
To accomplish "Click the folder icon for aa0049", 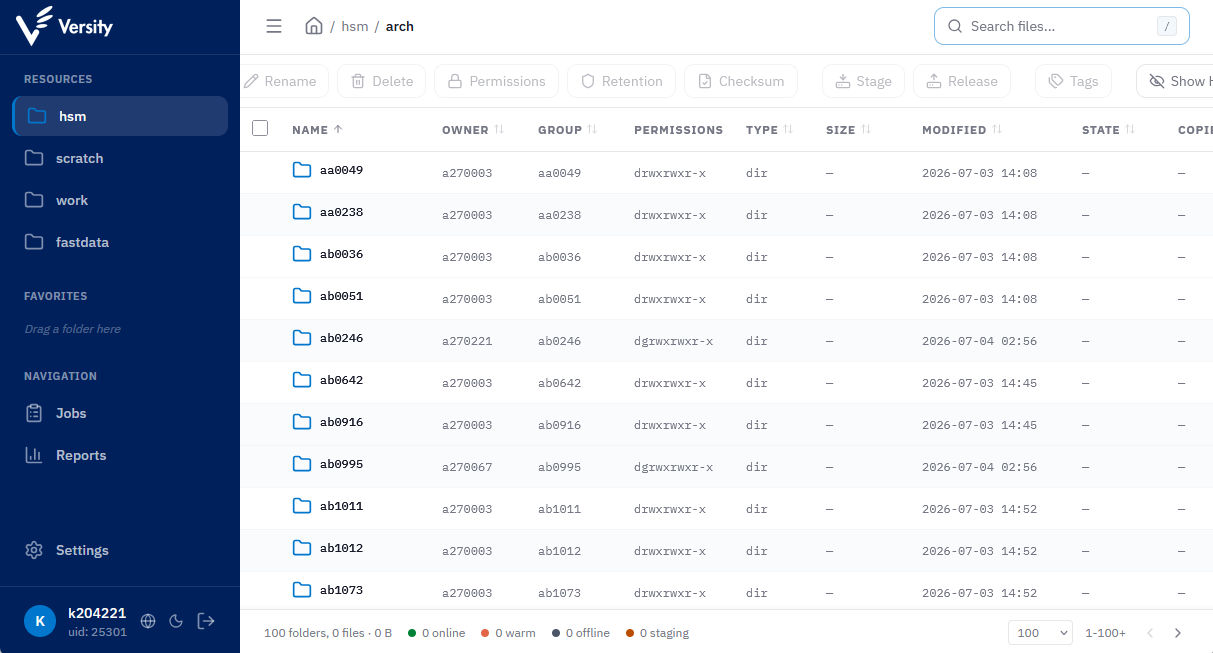I will click(302, 170).
